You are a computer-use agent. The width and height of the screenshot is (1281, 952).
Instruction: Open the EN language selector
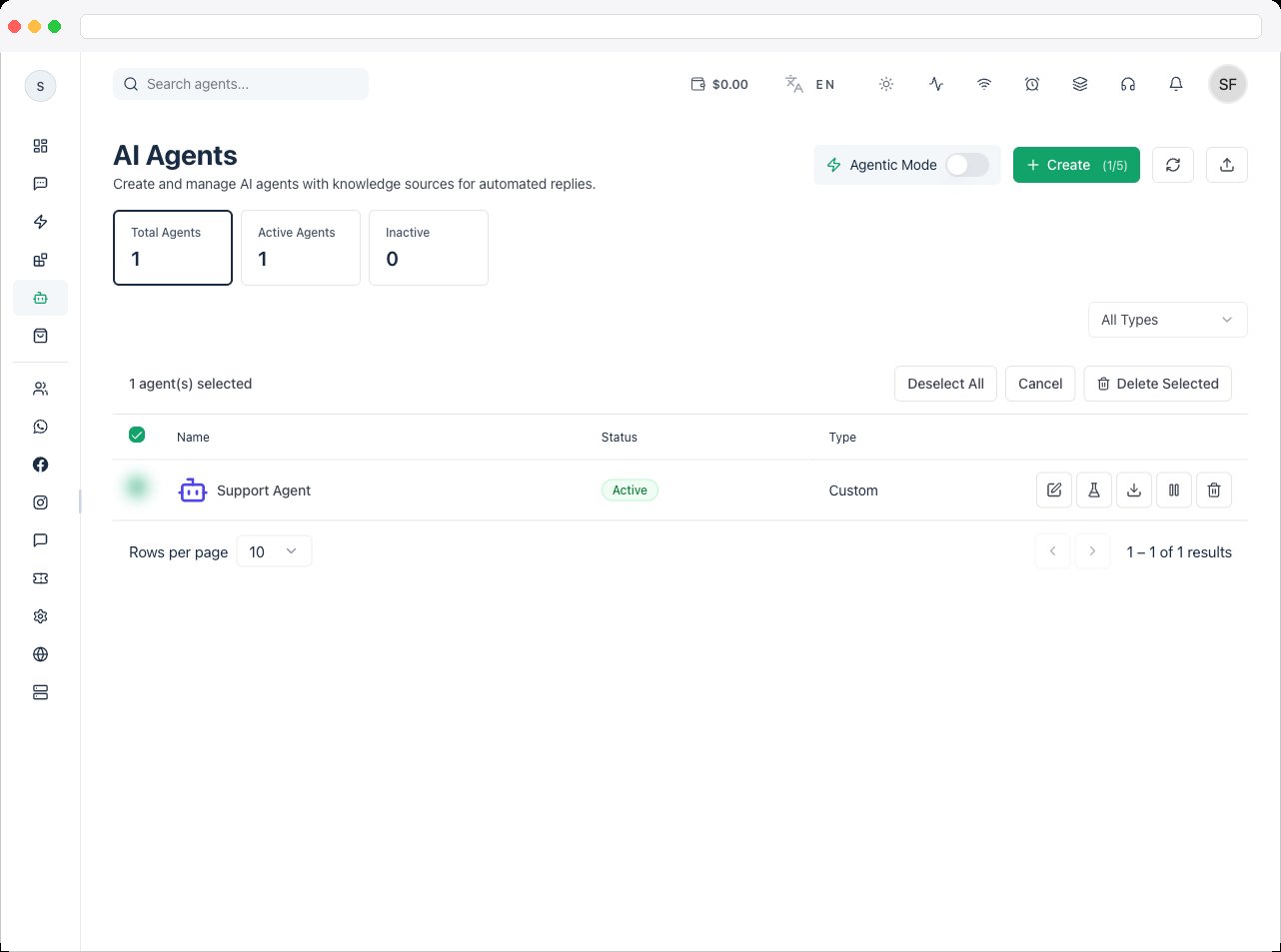(810, 84)
